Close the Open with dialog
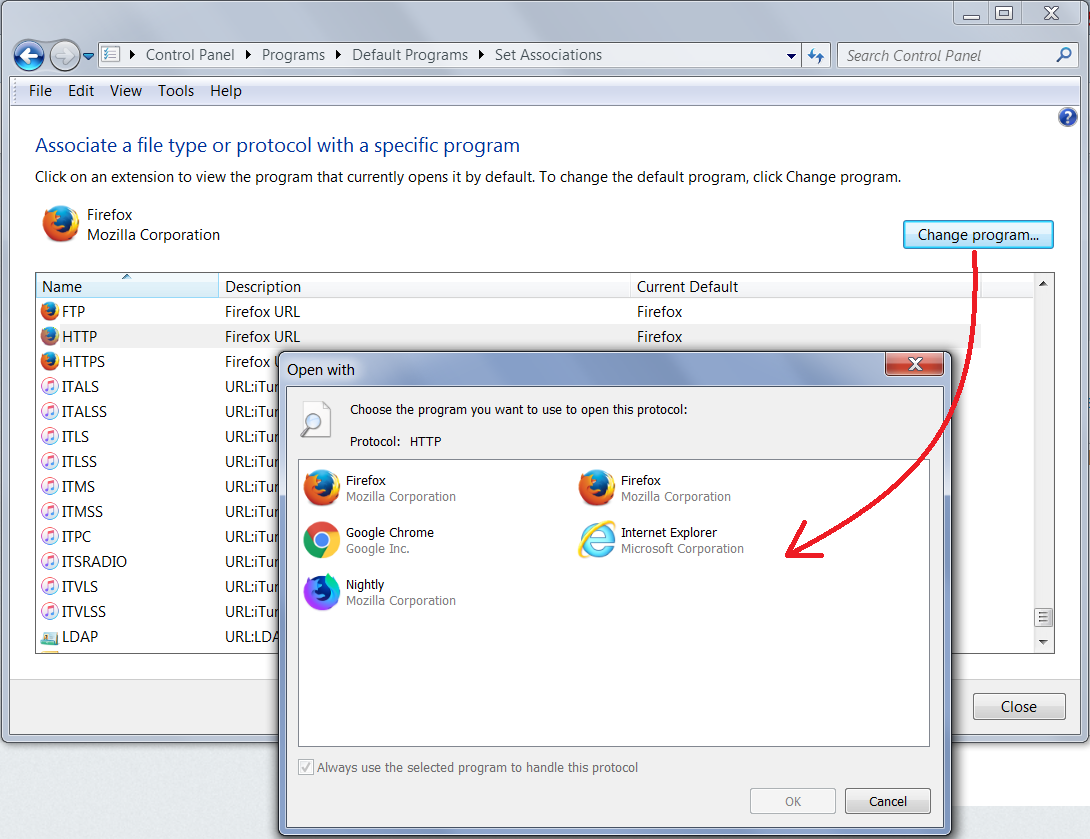This screenshot has height=839, width=1090. 915,364
